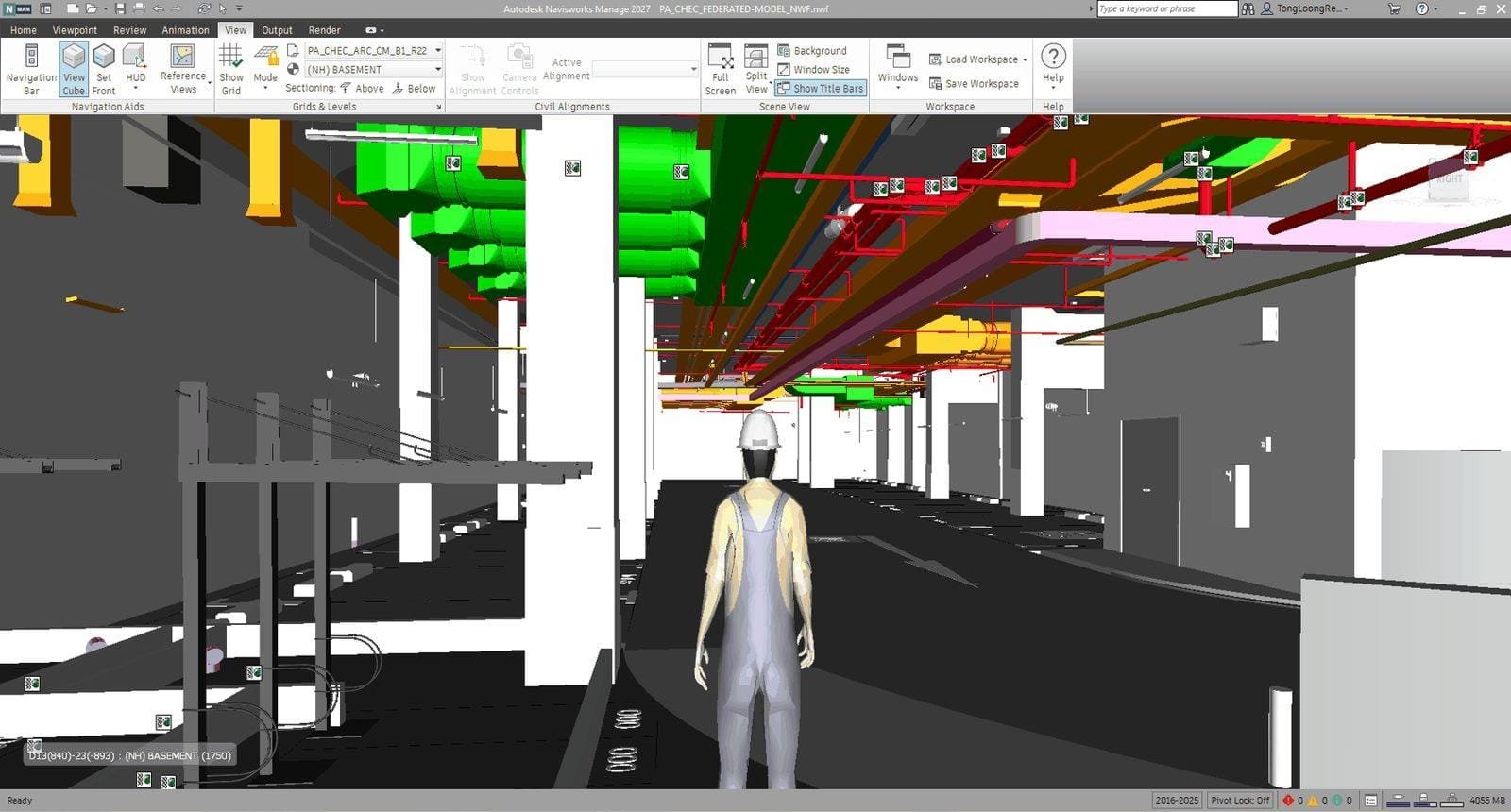Click the Window Size icon button

(813, 69)
